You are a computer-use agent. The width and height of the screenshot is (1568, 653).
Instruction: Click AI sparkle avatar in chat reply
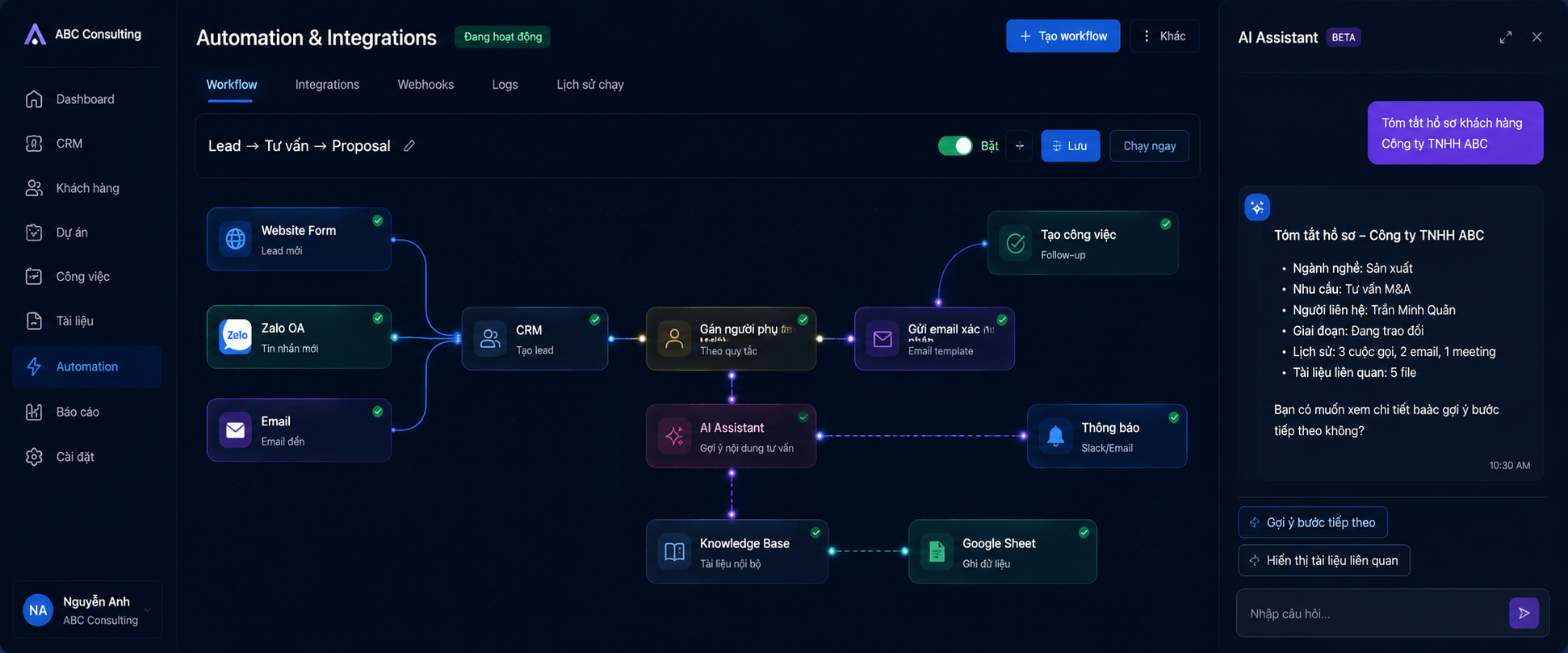click(x=1257, y=207)
